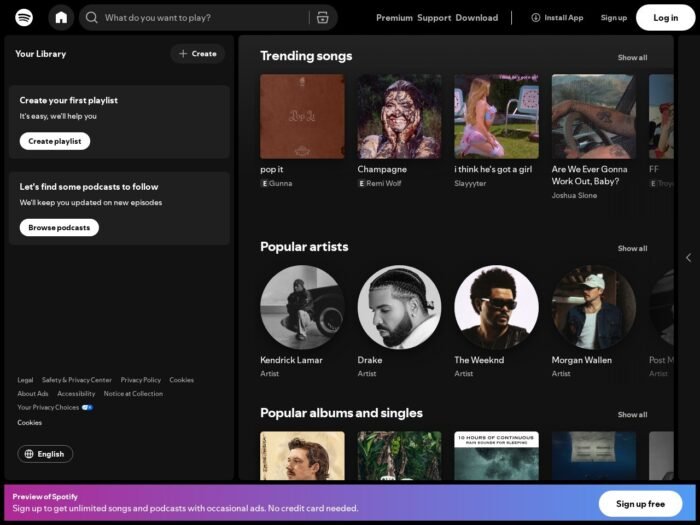Show all Trending songs
The image size is (700, 525).
click(632, 58)
